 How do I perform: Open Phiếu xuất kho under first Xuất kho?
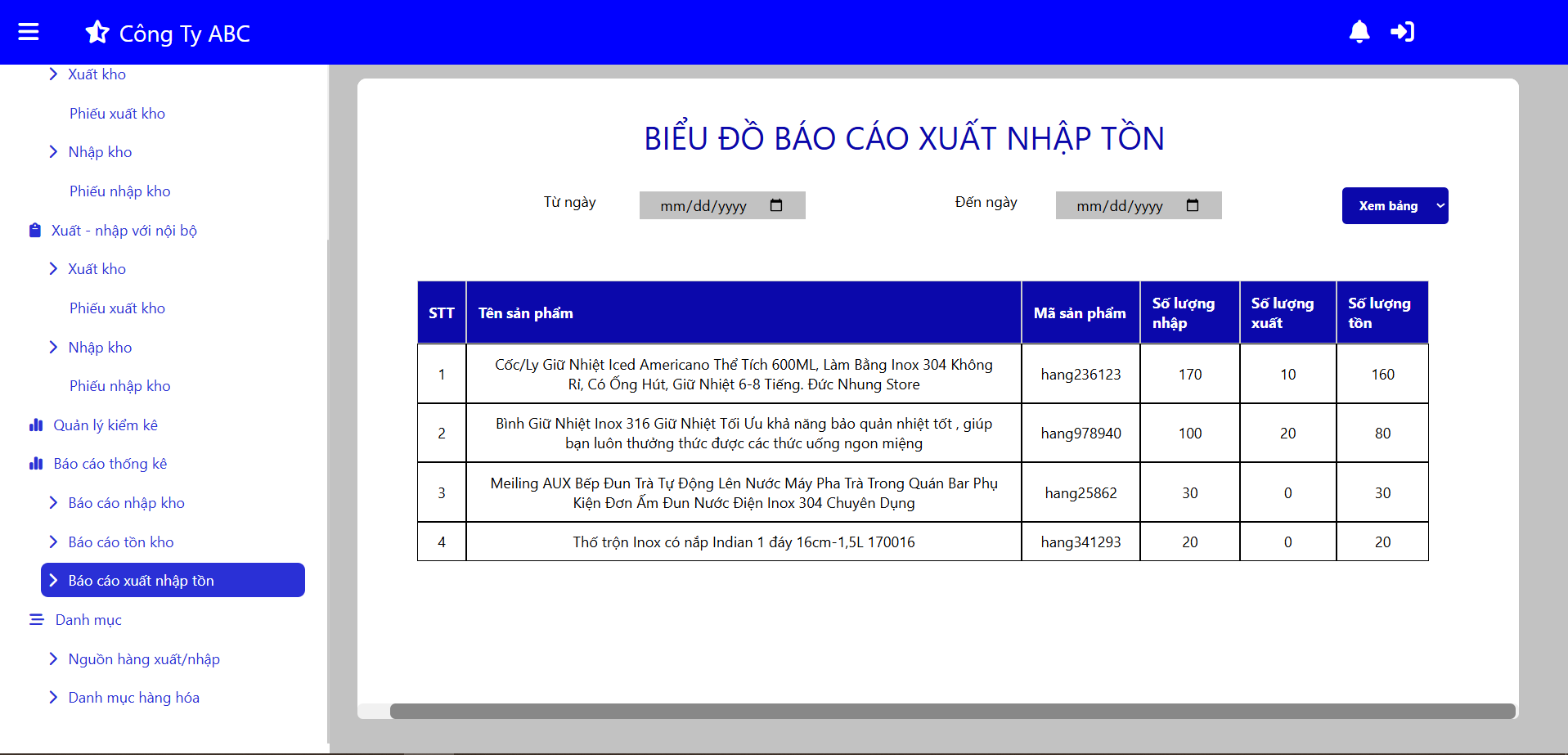(x=117, y=114)
